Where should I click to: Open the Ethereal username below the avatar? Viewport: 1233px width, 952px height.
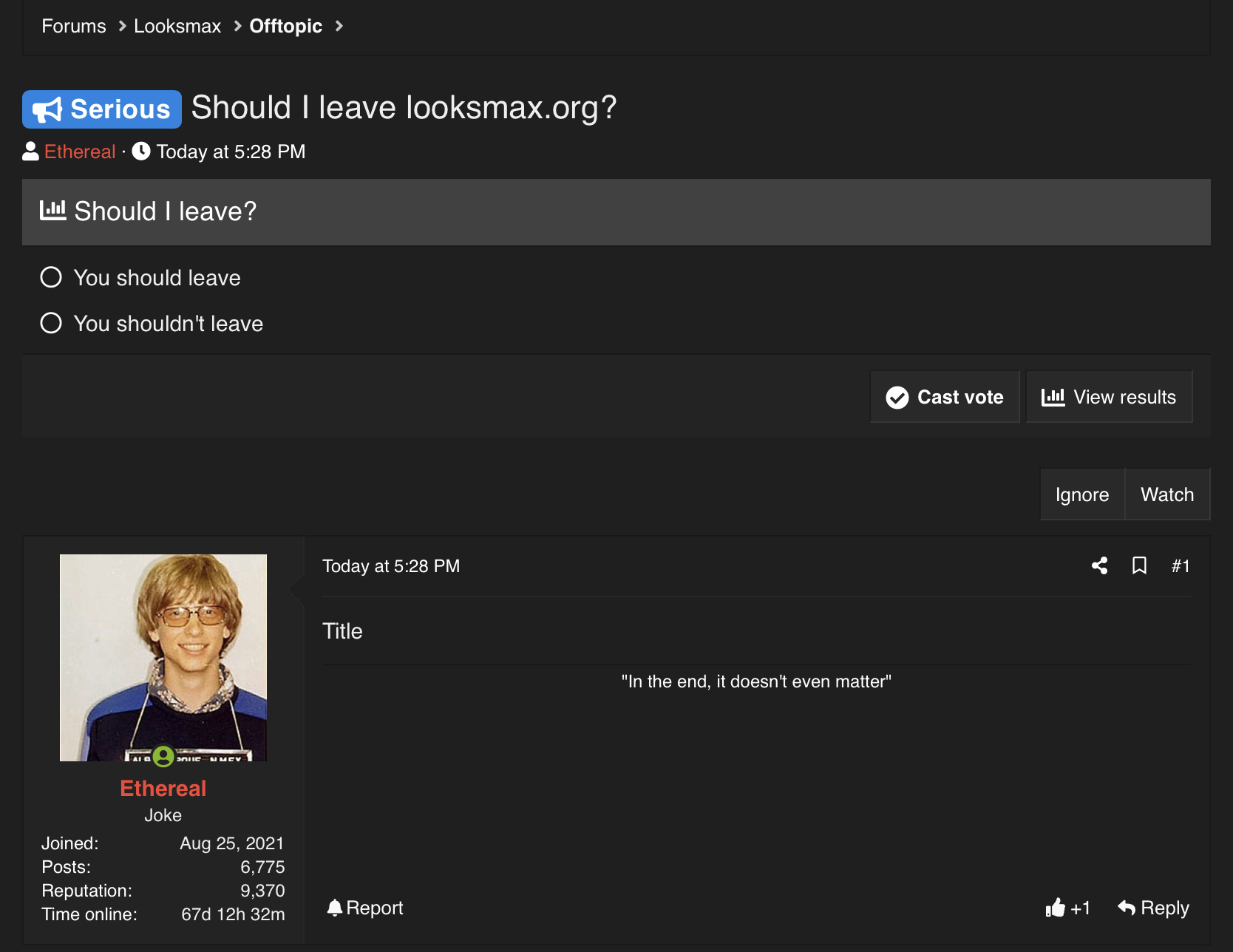coord(163,789)
